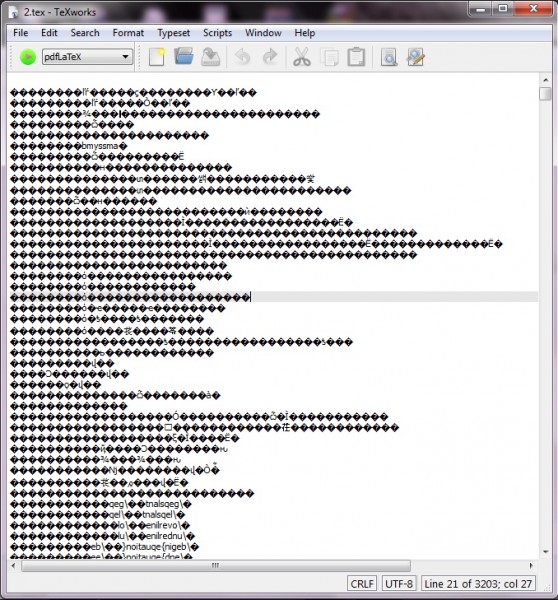This screenshot has height=600, width=558.
Task: Open the File menu
Action: tap(21, 33)
